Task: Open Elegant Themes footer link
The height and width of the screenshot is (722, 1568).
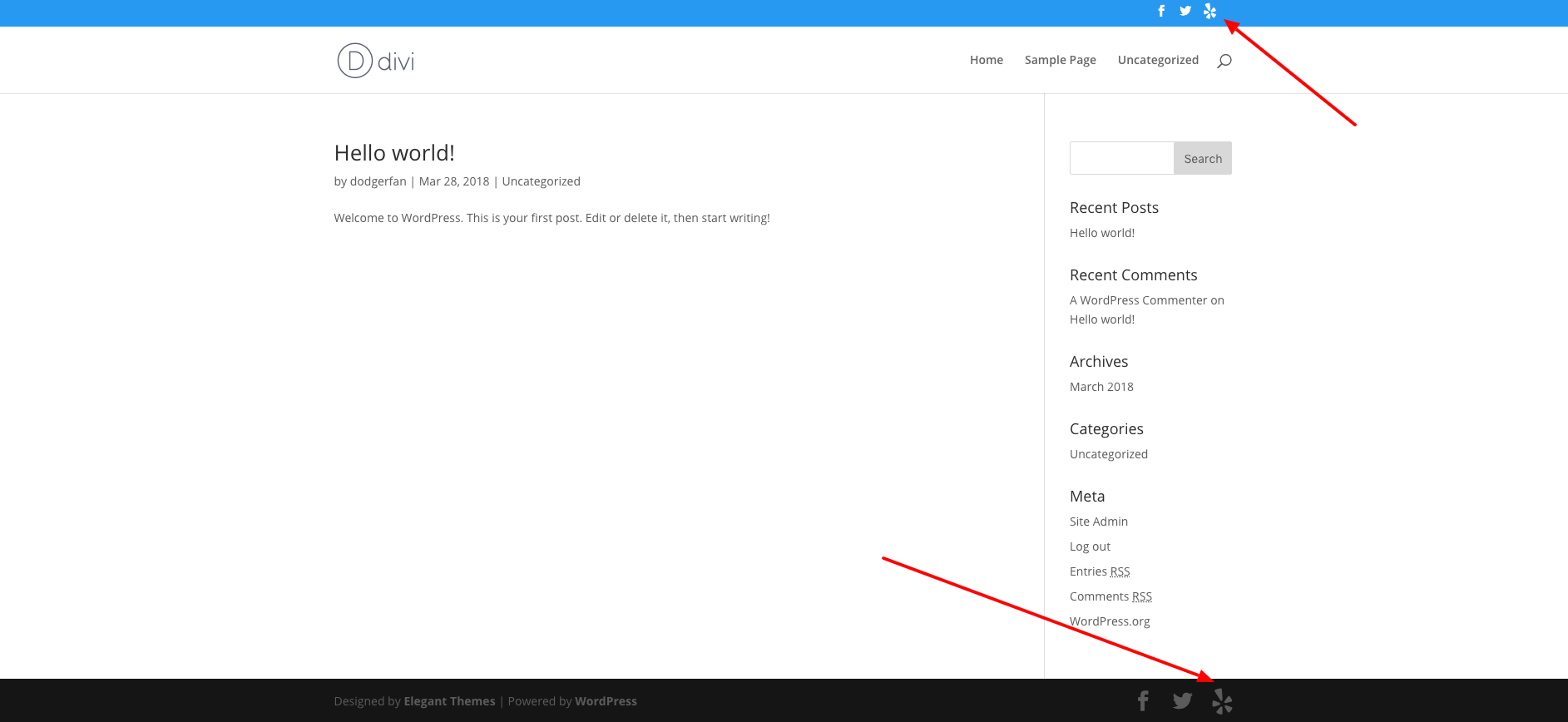Action: (x=449, y=701)
